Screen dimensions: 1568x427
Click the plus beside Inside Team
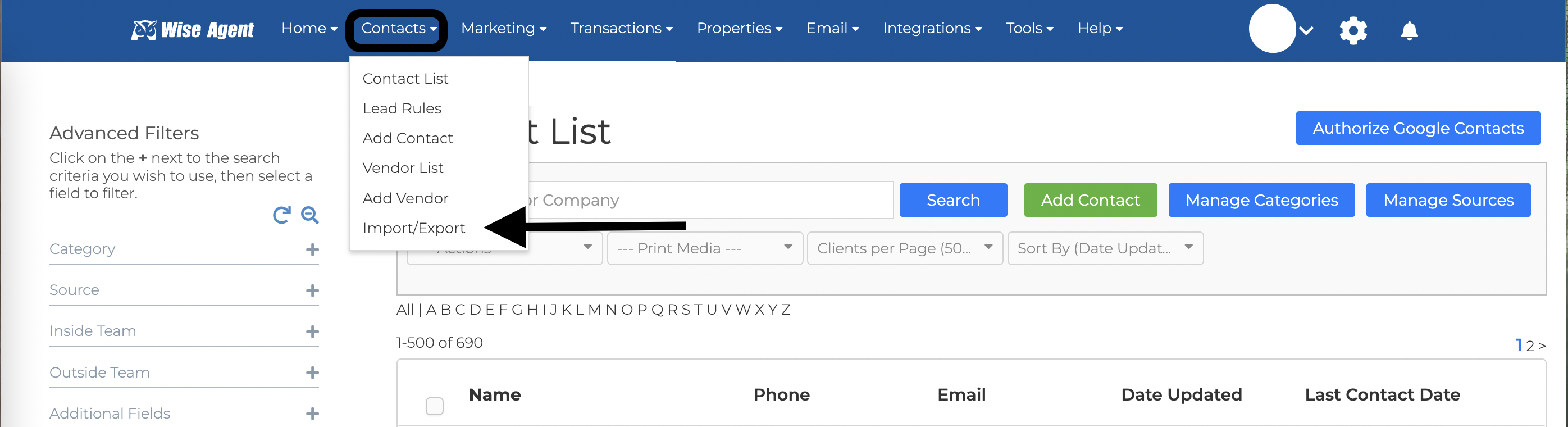312,331
